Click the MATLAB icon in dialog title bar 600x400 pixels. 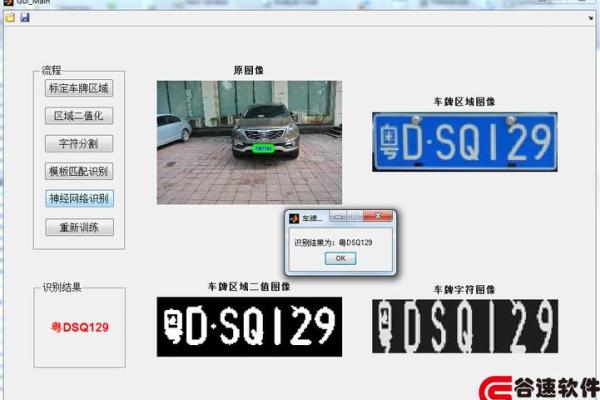point(294,218)
